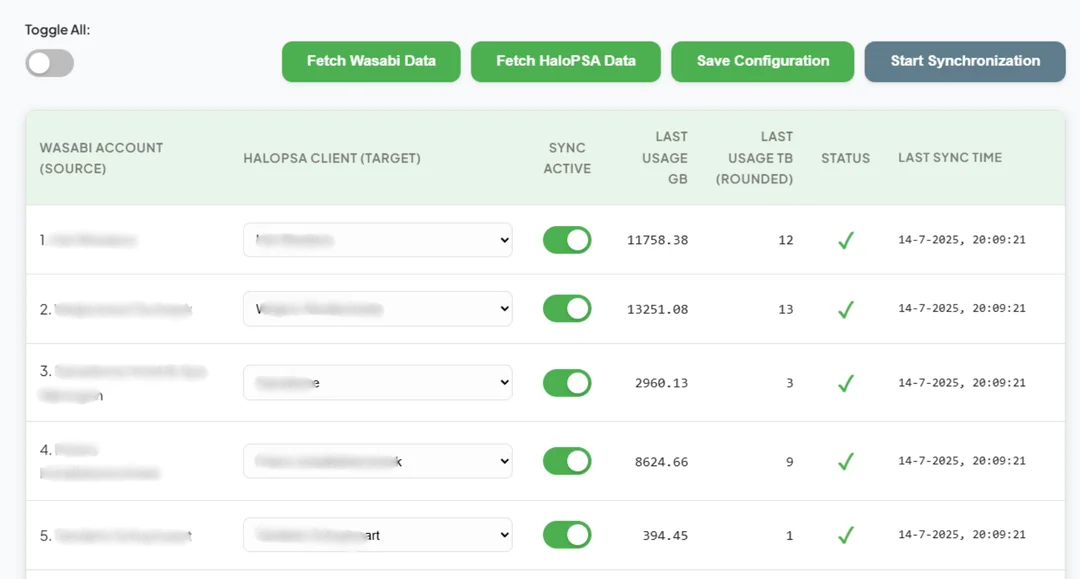The height and width of the screenshot is (579, 1080).
Task: Save the current configuration
Action: point(762,61)
